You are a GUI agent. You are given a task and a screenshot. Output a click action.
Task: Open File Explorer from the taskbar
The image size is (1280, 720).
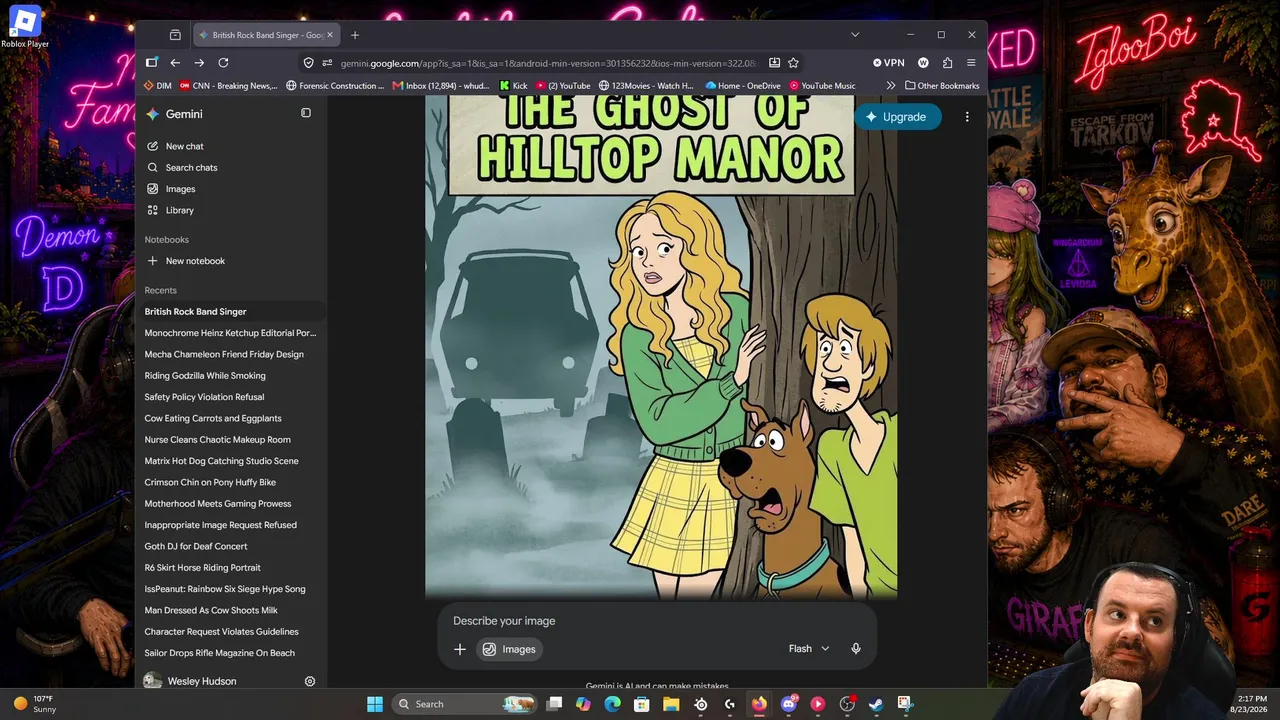coord(671,704)
